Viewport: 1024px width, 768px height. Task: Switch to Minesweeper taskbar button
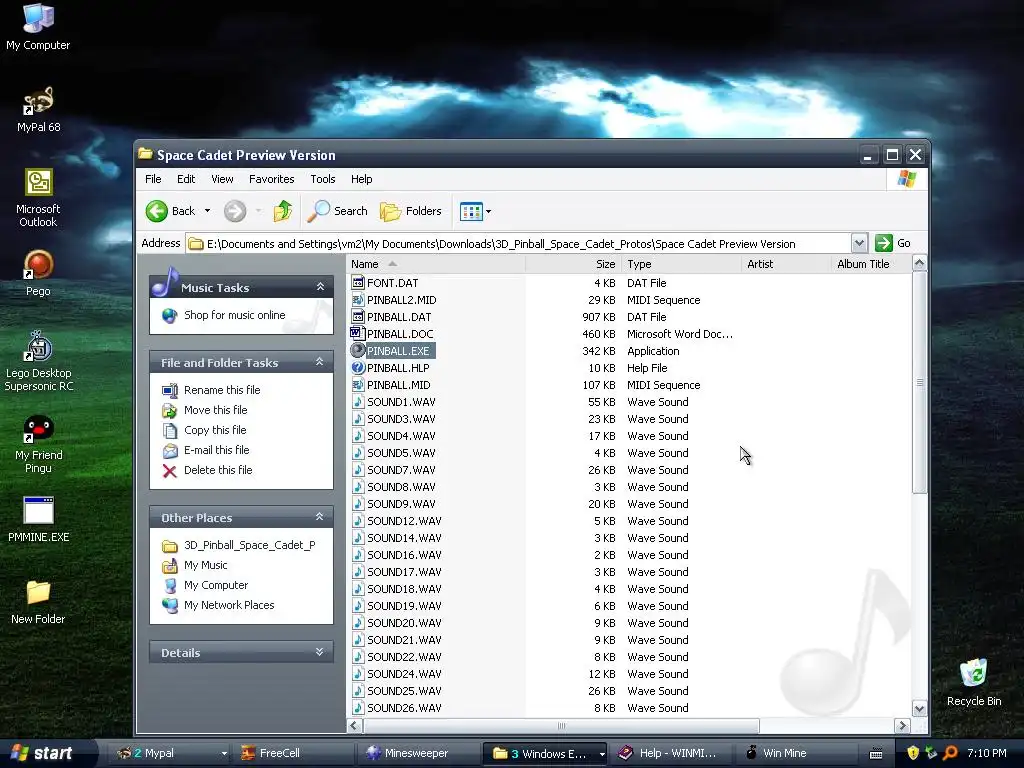click(x=418, y=754)
